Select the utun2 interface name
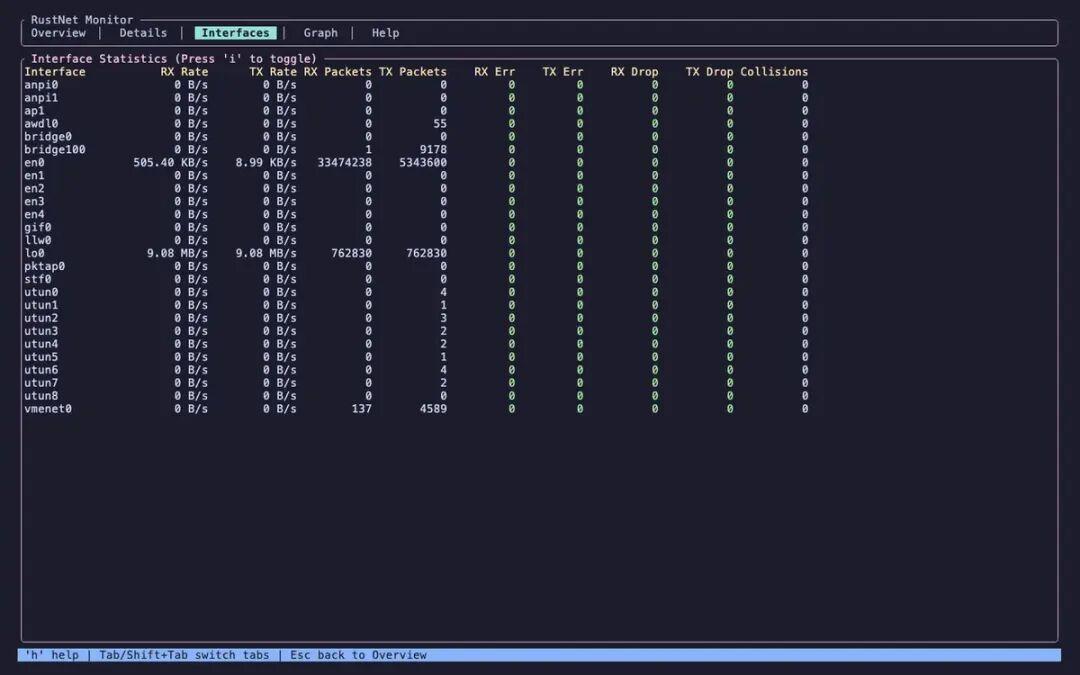 click(x=41, y=318)
